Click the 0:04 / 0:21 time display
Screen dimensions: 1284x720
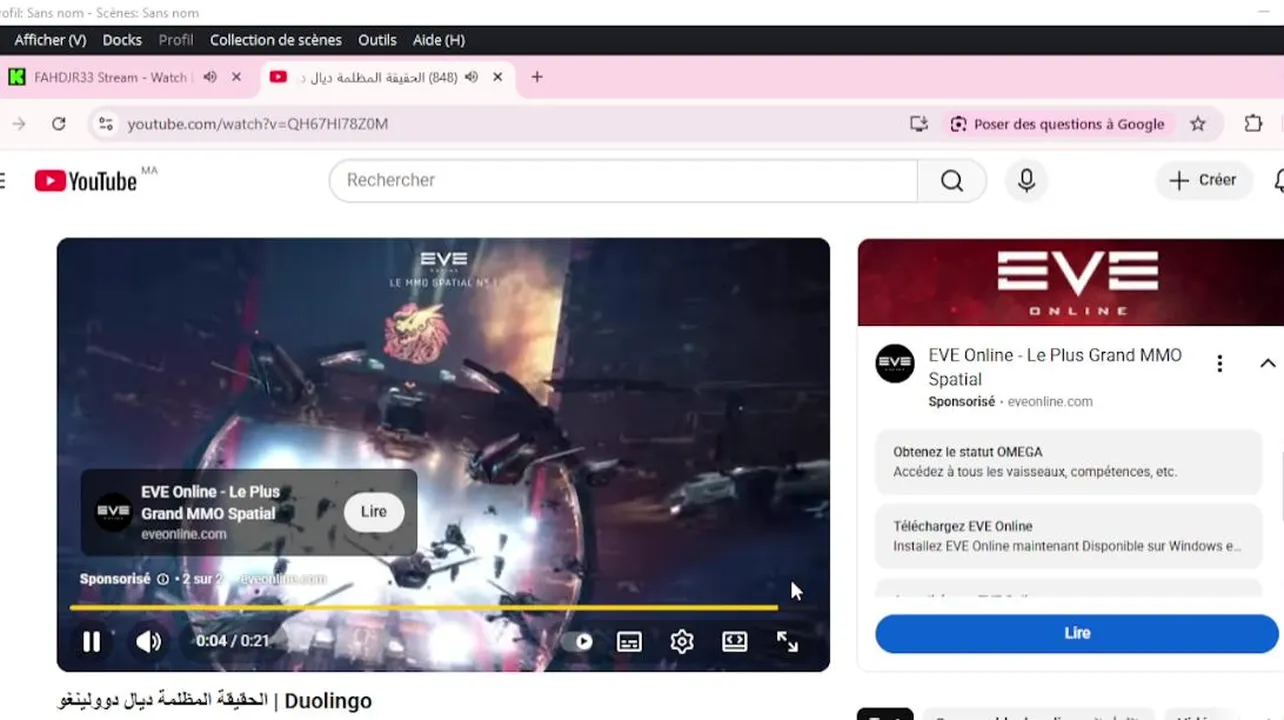point(232,641)
